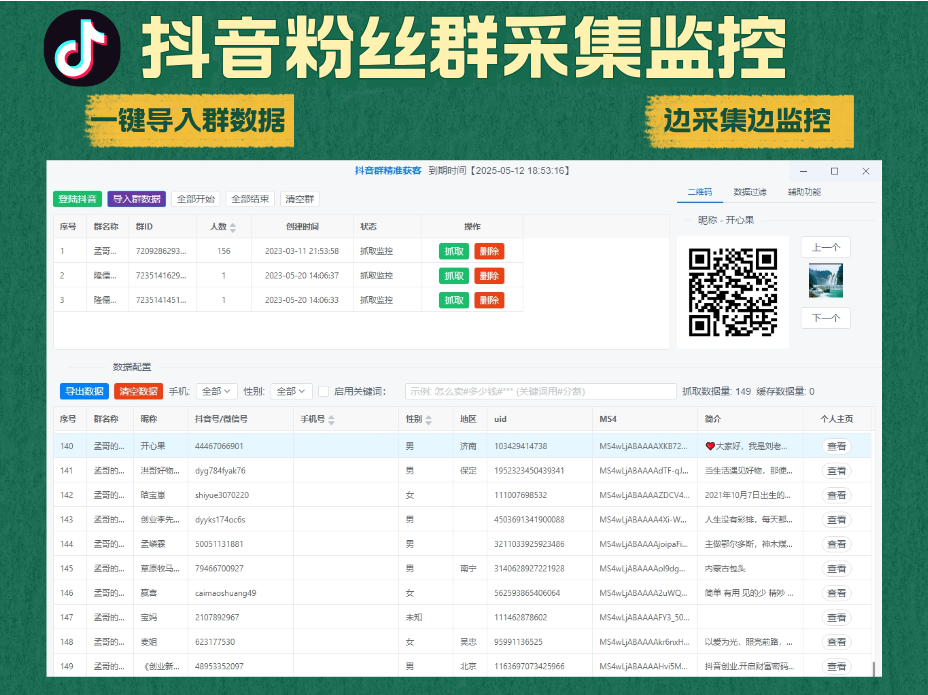Click the waterfall avatar thumbnail
This screenshot has width=928, height=695.
click(825, 281)
